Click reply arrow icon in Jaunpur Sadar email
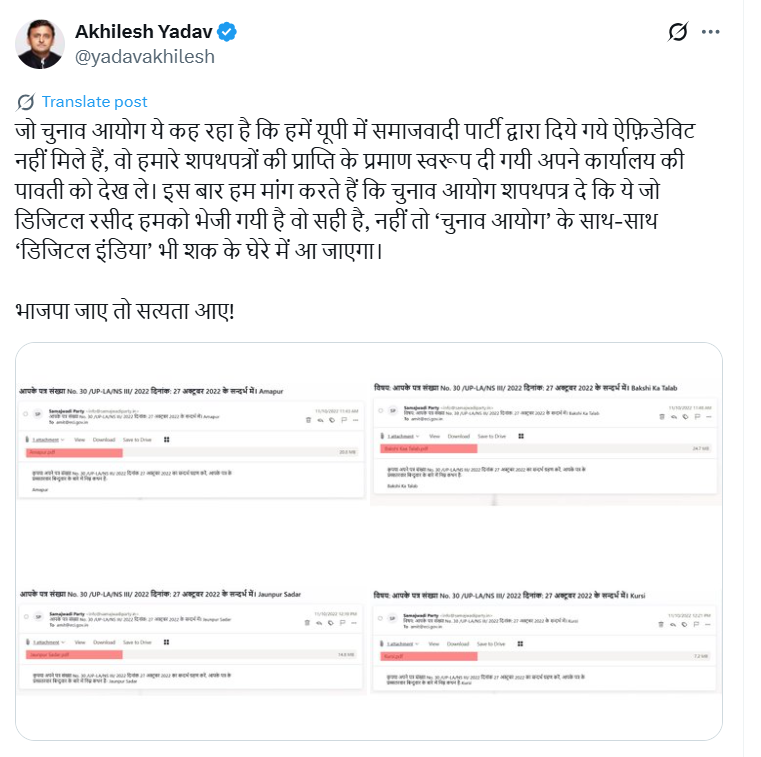 pyautogui.click(x=319, y=623)
